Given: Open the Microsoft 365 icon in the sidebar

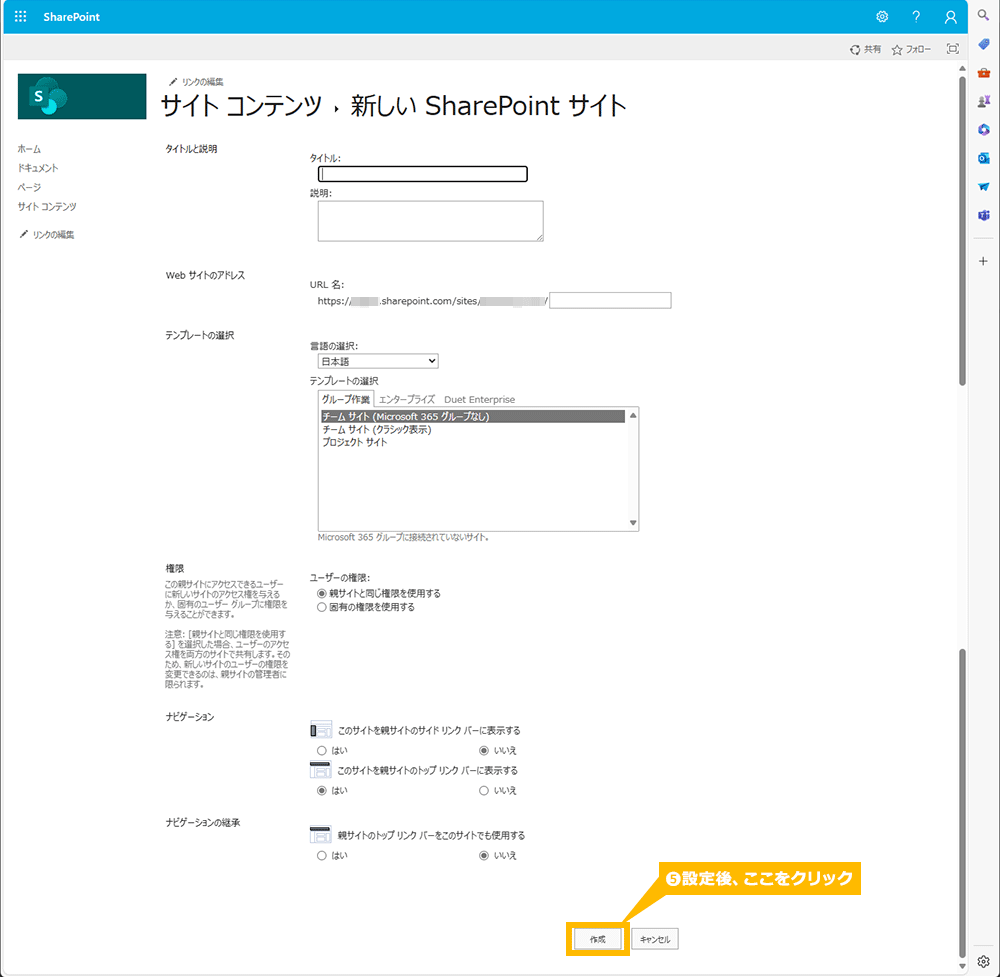Looking at the screenshot, I should click(x=983, y=129).
